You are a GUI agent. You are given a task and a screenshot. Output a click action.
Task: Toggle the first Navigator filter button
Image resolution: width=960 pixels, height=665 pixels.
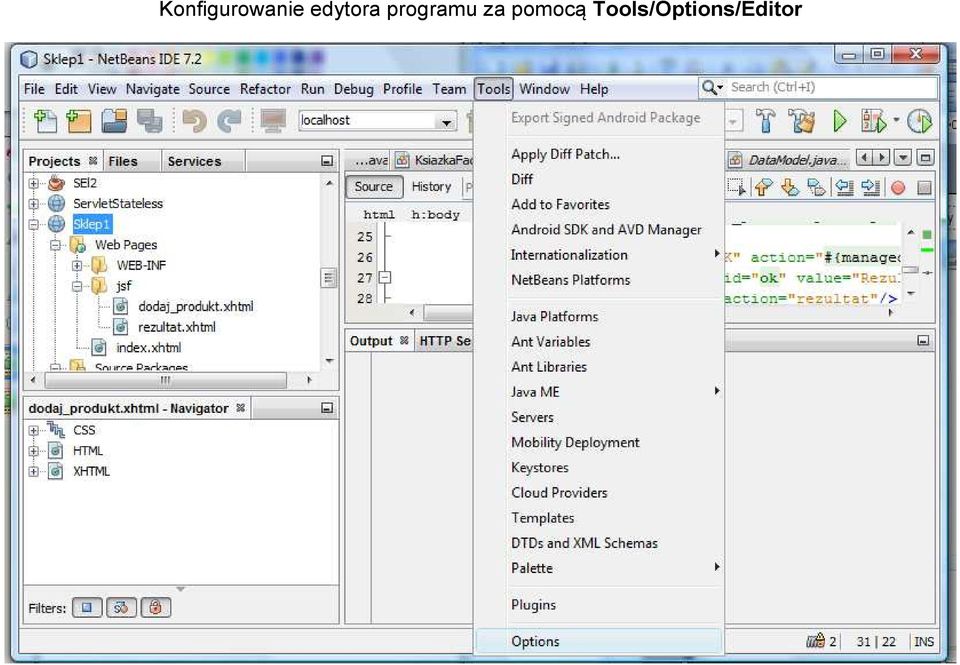(x=87, y=608)
